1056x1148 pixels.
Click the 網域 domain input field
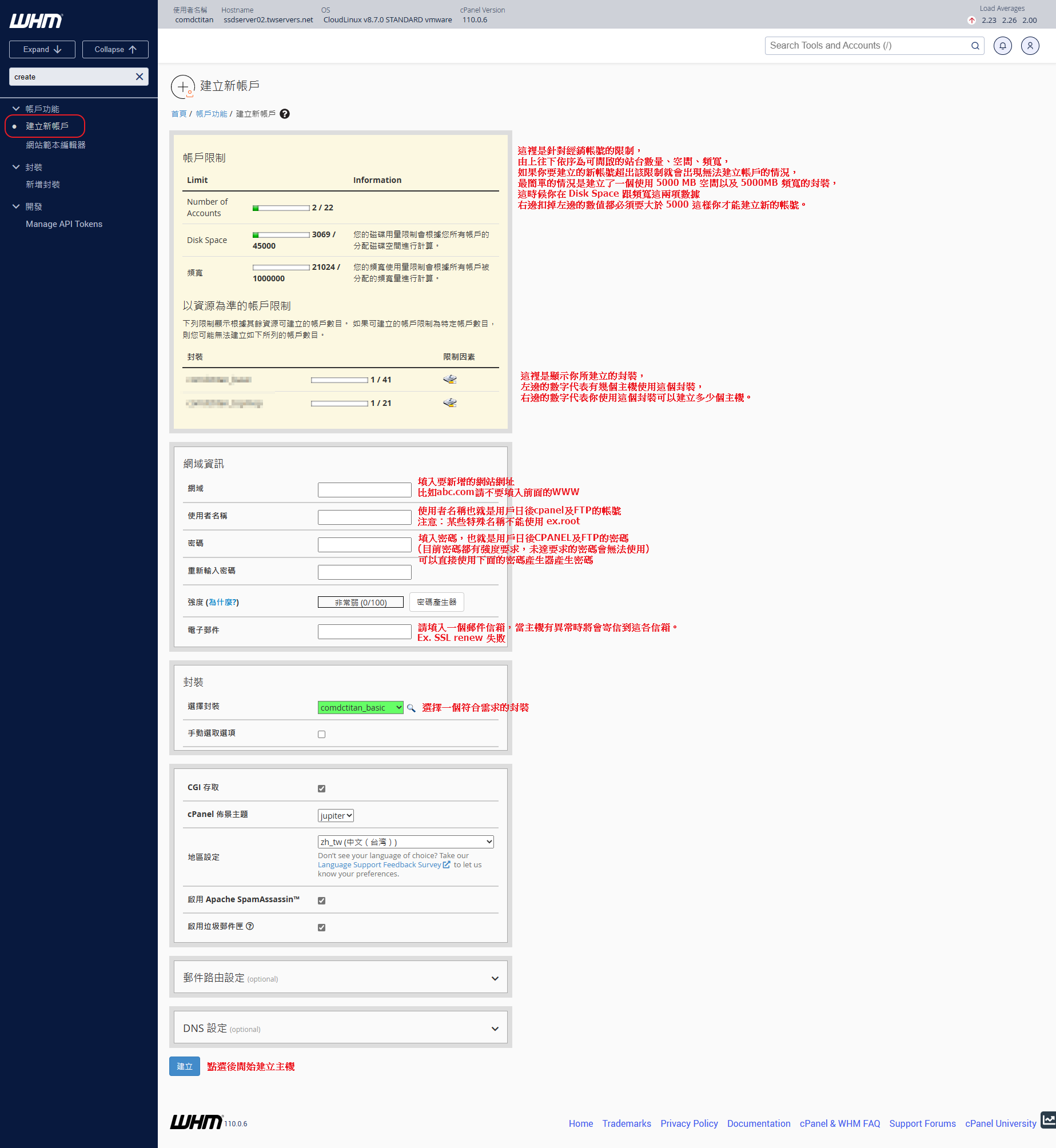point(364,490)
